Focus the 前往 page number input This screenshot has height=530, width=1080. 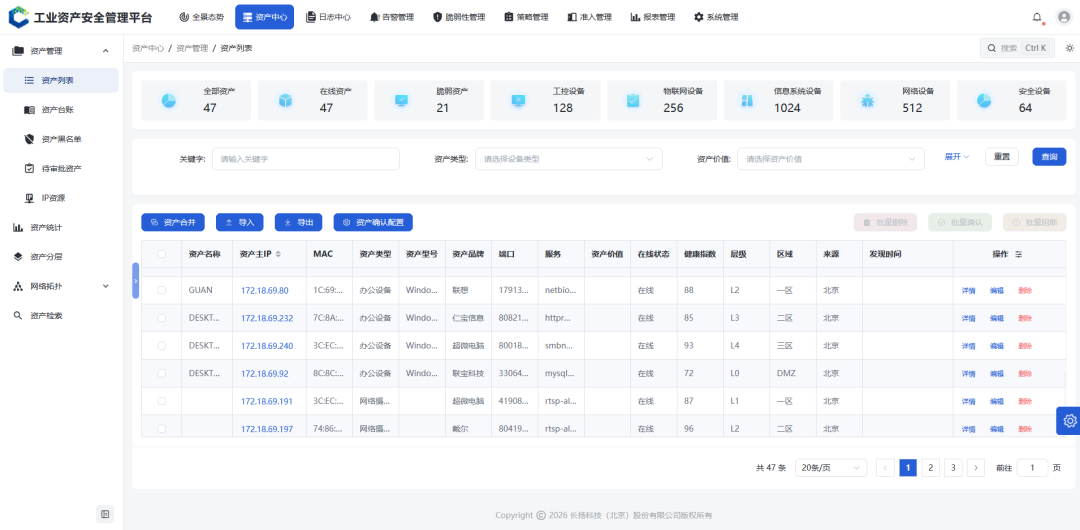point(1032,468)
